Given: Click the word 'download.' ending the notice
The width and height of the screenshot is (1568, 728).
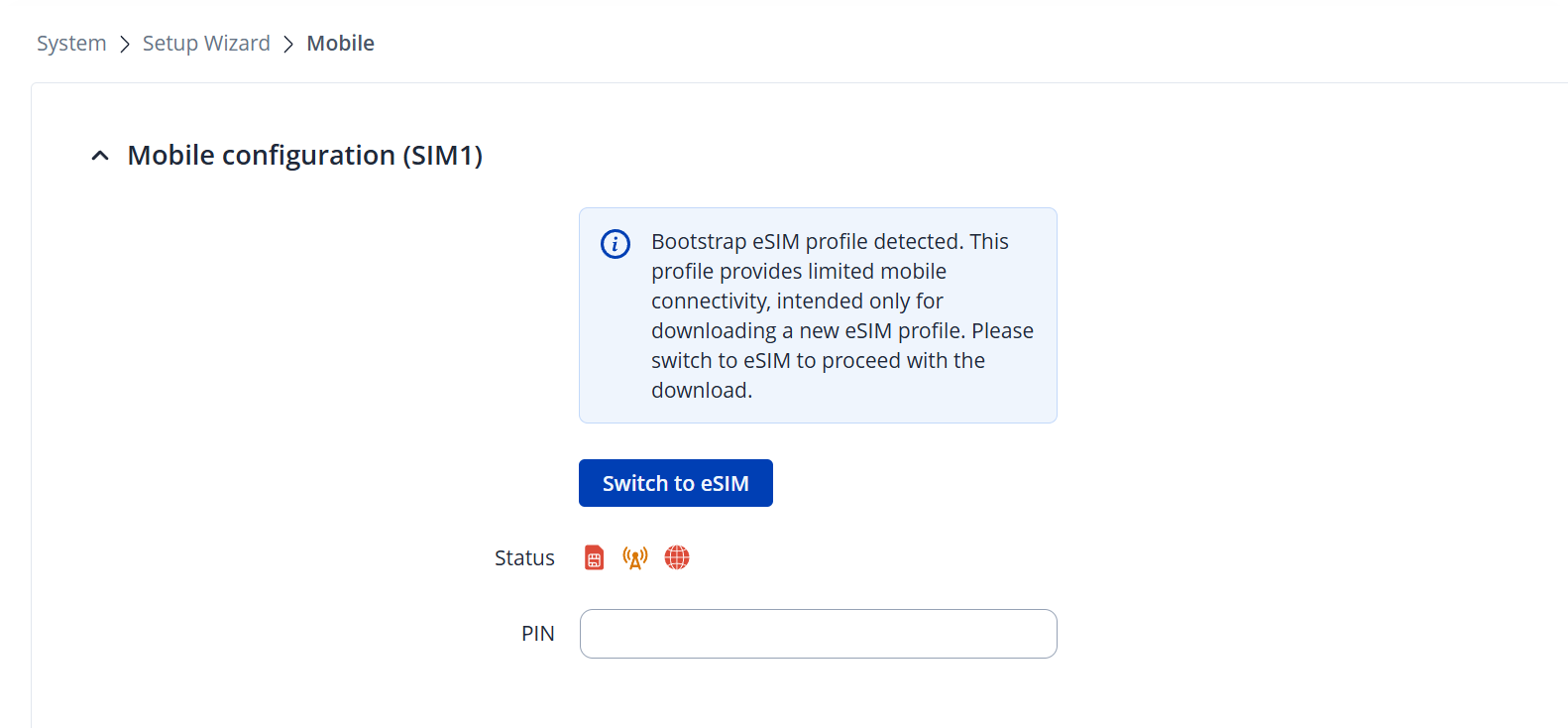Looking at the screenshot, I should (x=702, y=391).
